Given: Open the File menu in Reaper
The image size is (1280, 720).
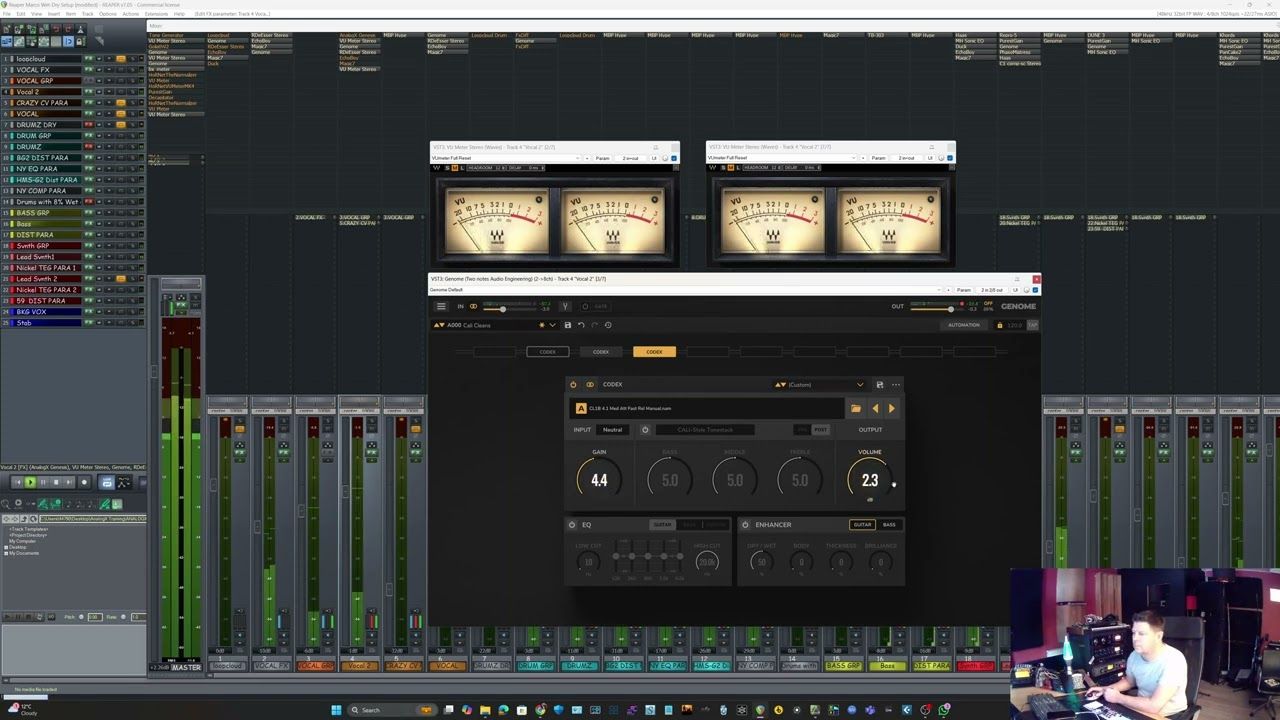Looking at the screenshot, I should coord(7,14).
